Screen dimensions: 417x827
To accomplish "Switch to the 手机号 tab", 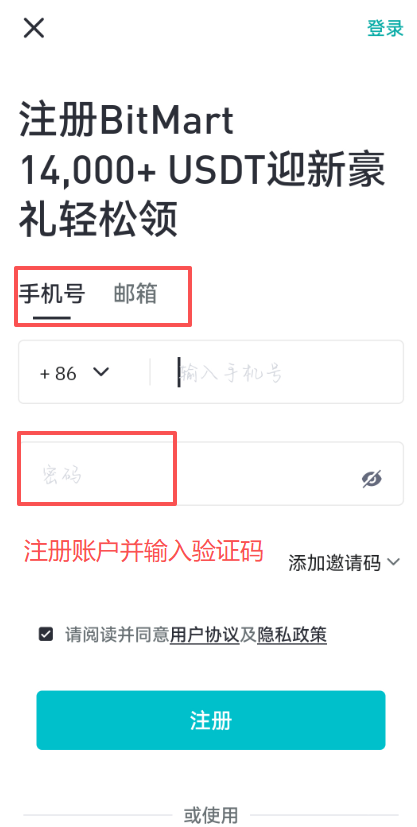I will point(52,294).
